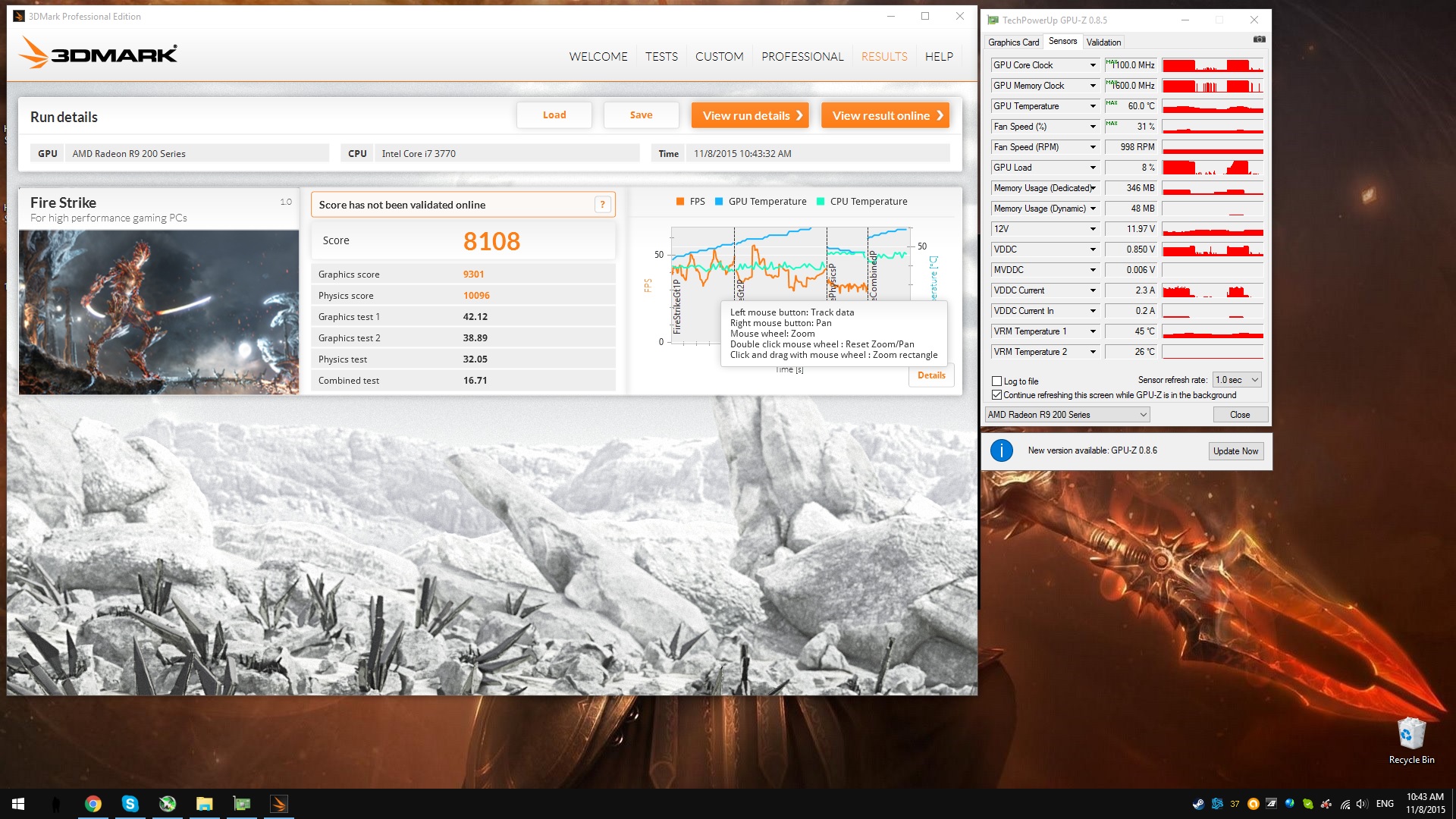
Task: Click the blue info icon for update notice
Action: pyautogui.click(x=1001, y=450)
